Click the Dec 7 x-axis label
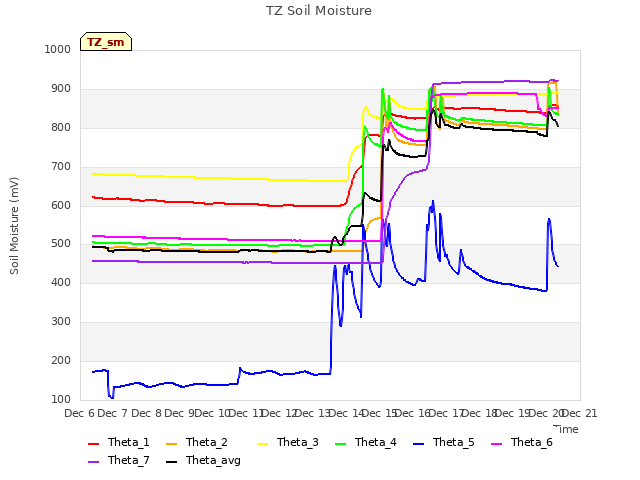The width and height of the screenshot is (640, 480). coord(113,413)
